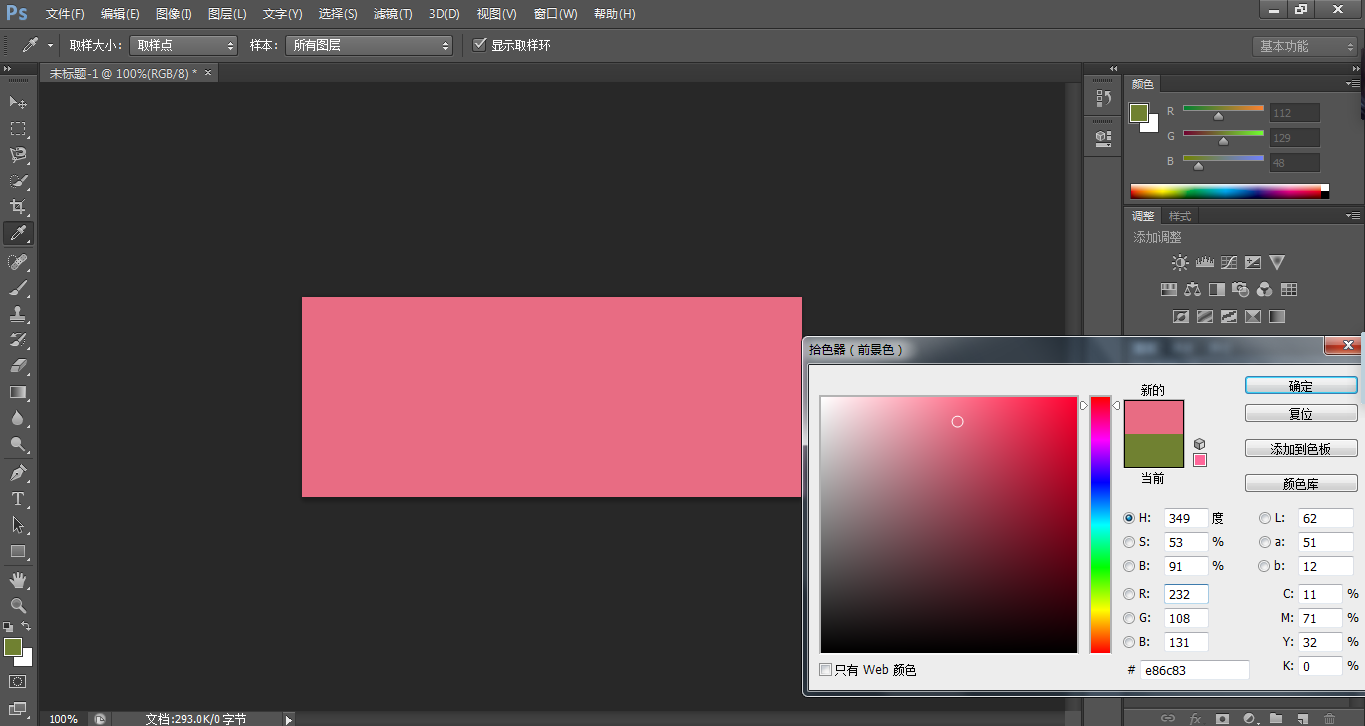The height and width of the screenshot is (726, 1365).
Task: Select the L lightness radio button
Action: (x=1265, y=518)
